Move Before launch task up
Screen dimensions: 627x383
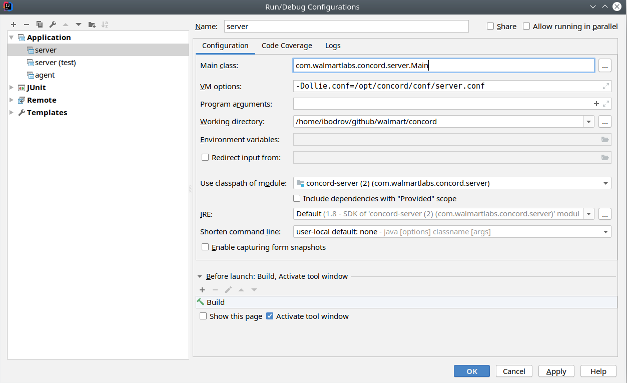coord(241,290)
